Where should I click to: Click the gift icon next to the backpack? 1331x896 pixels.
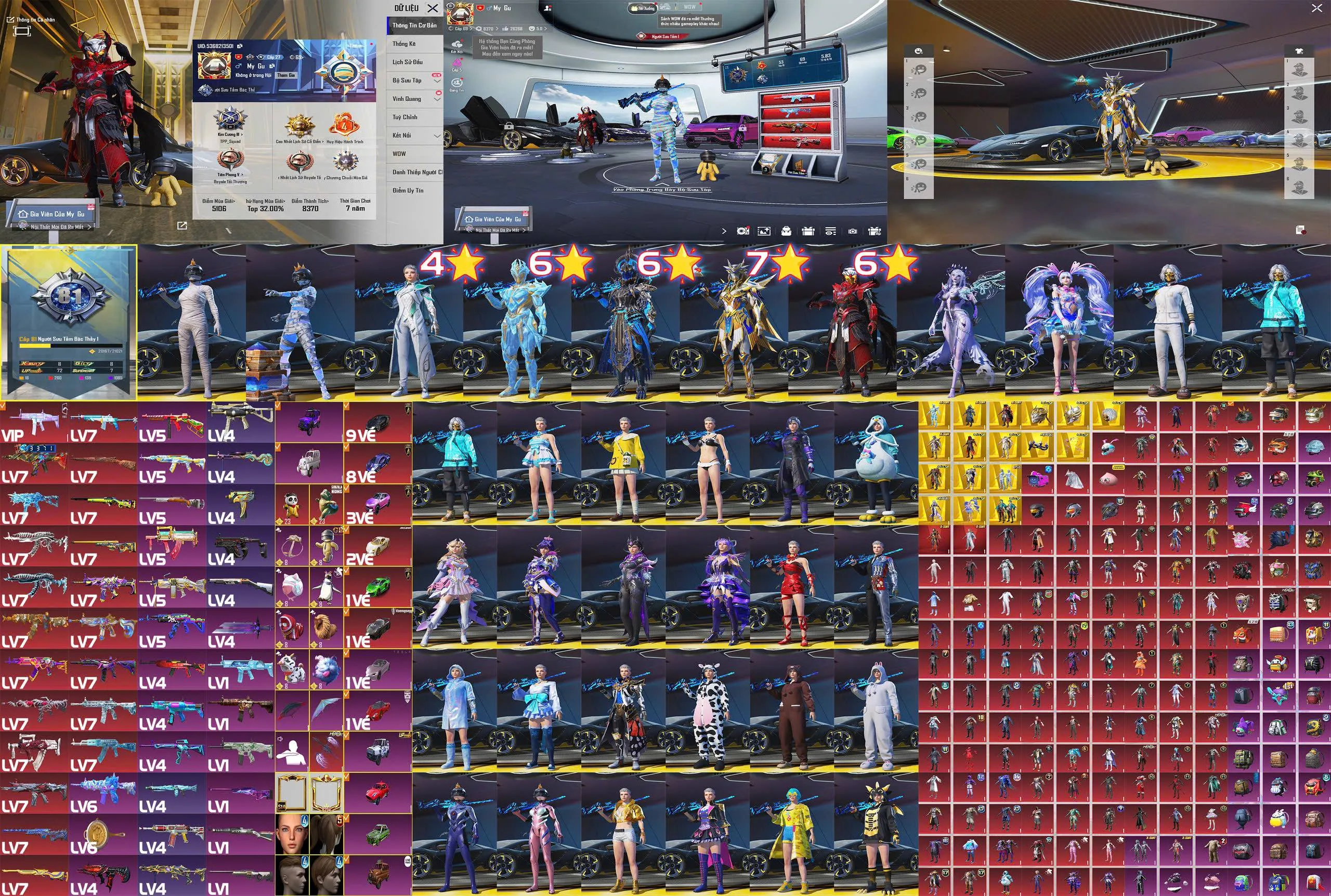[x=808, y=231]
